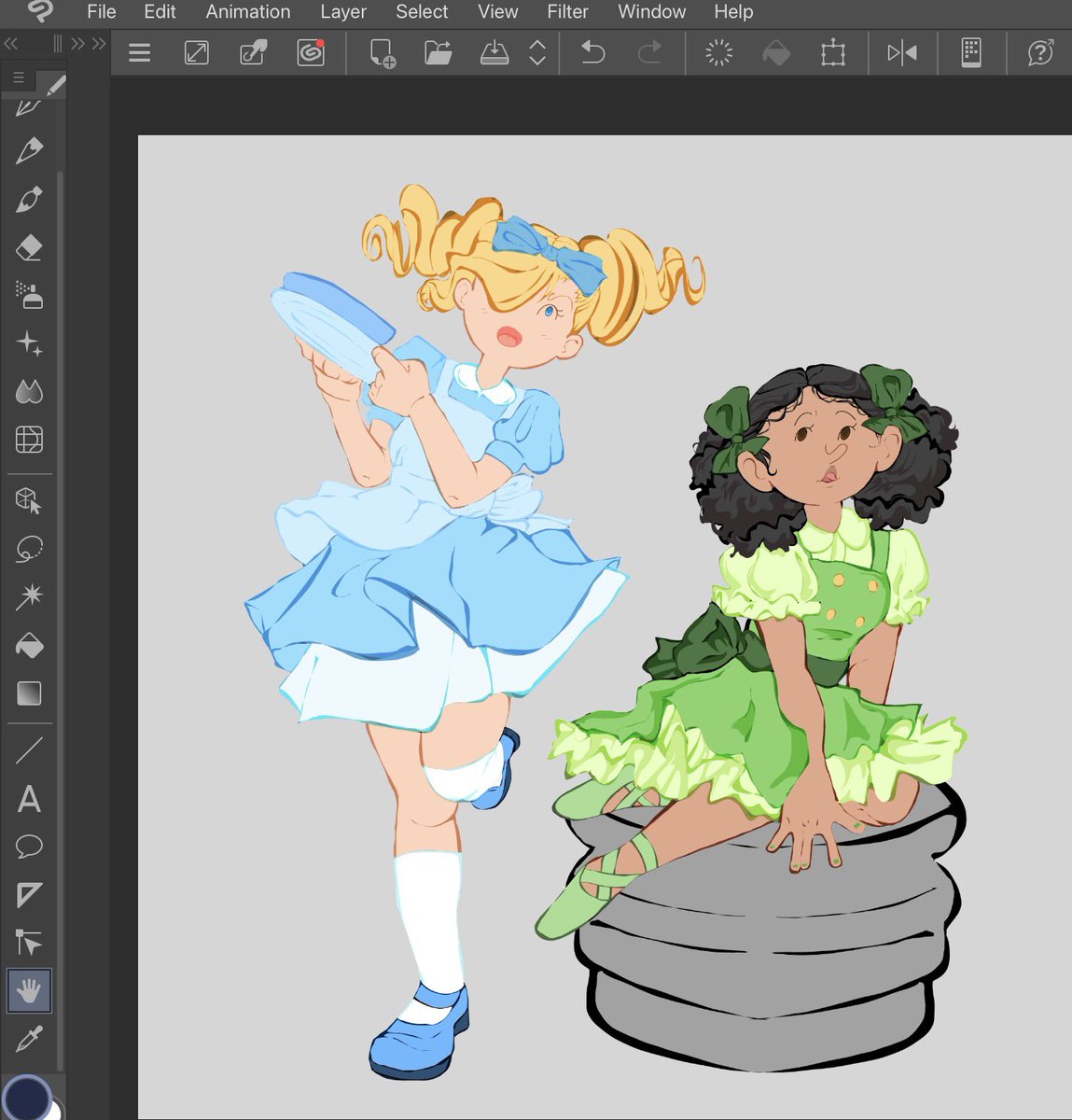1072x1120 pixels.
Task: Open the Animation menu
Action: pos(248,12)
